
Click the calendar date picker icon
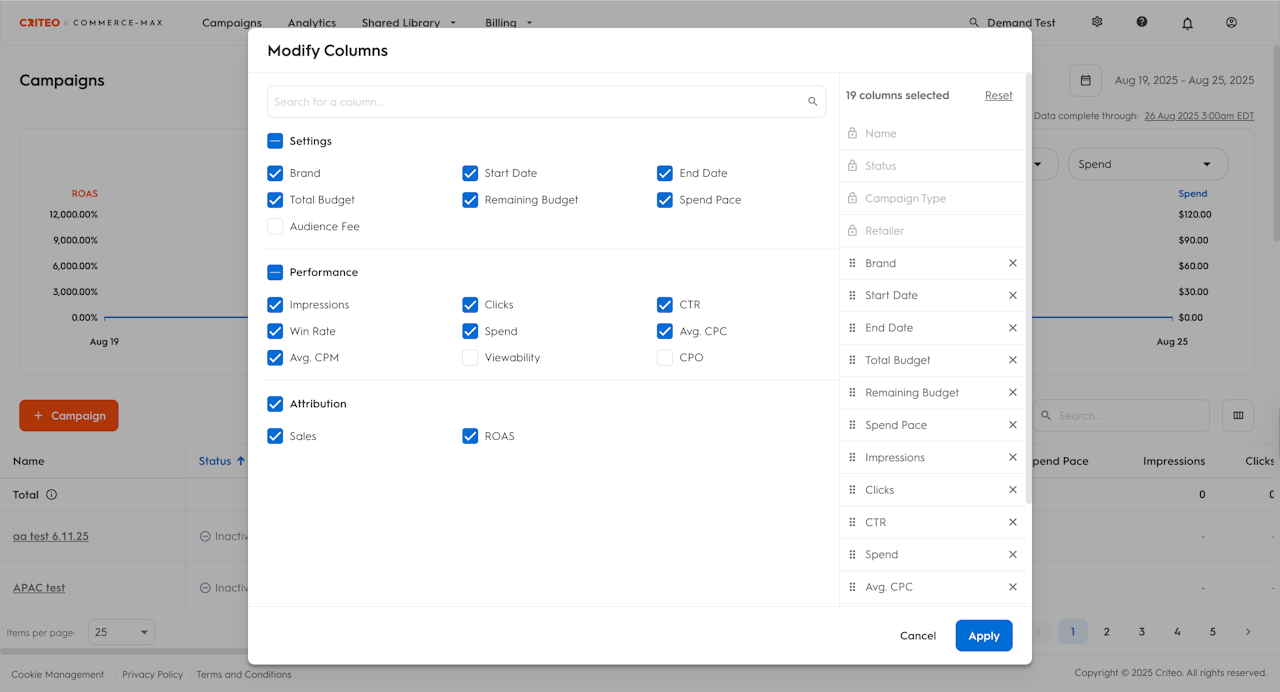[x=1085, y=81]
